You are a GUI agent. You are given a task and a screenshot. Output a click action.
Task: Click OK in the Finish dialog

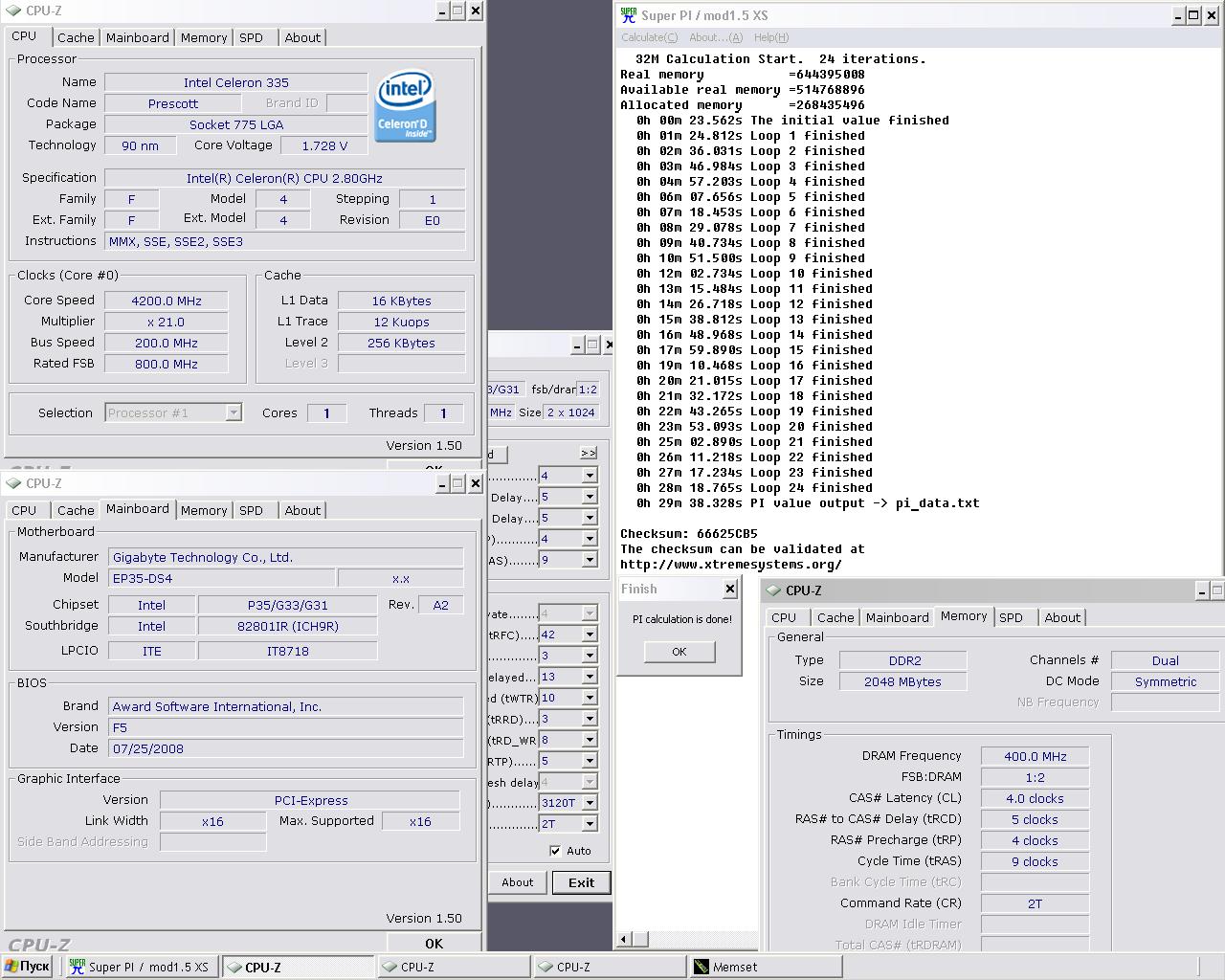point(679,652)
